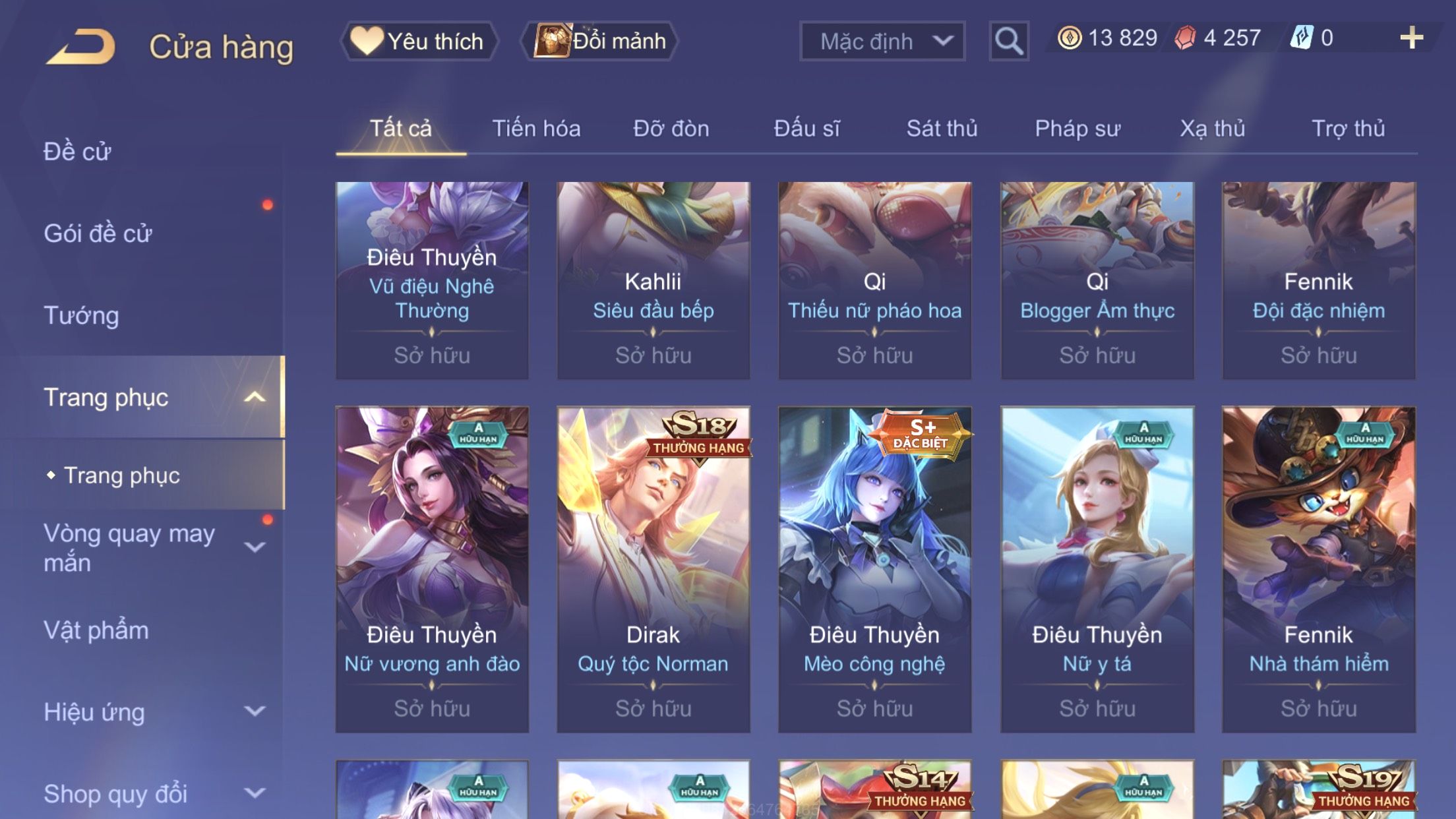Viewport: 1456px width, 819px height.
Task: Open Tướng in the left sidebar
Action: pyautogui.click(x=81, y=315)
